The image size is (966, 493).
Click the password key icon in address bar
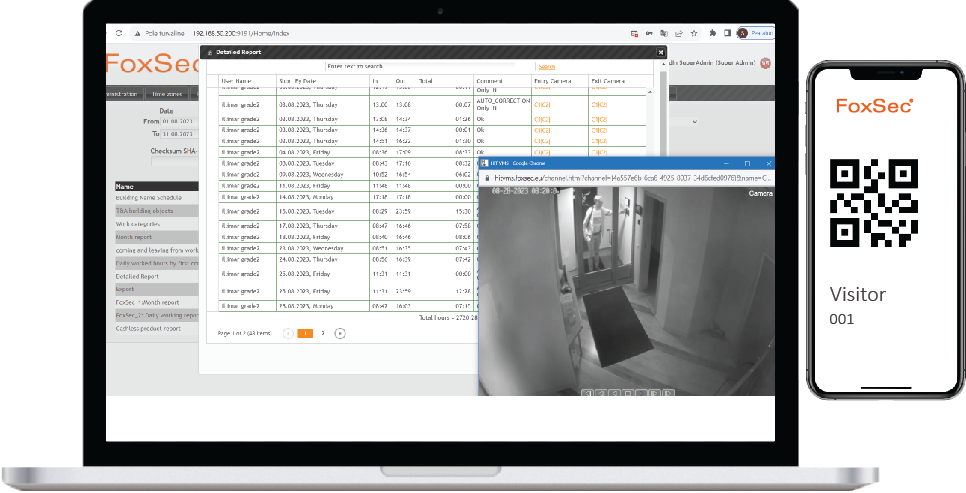coord(649,33)
